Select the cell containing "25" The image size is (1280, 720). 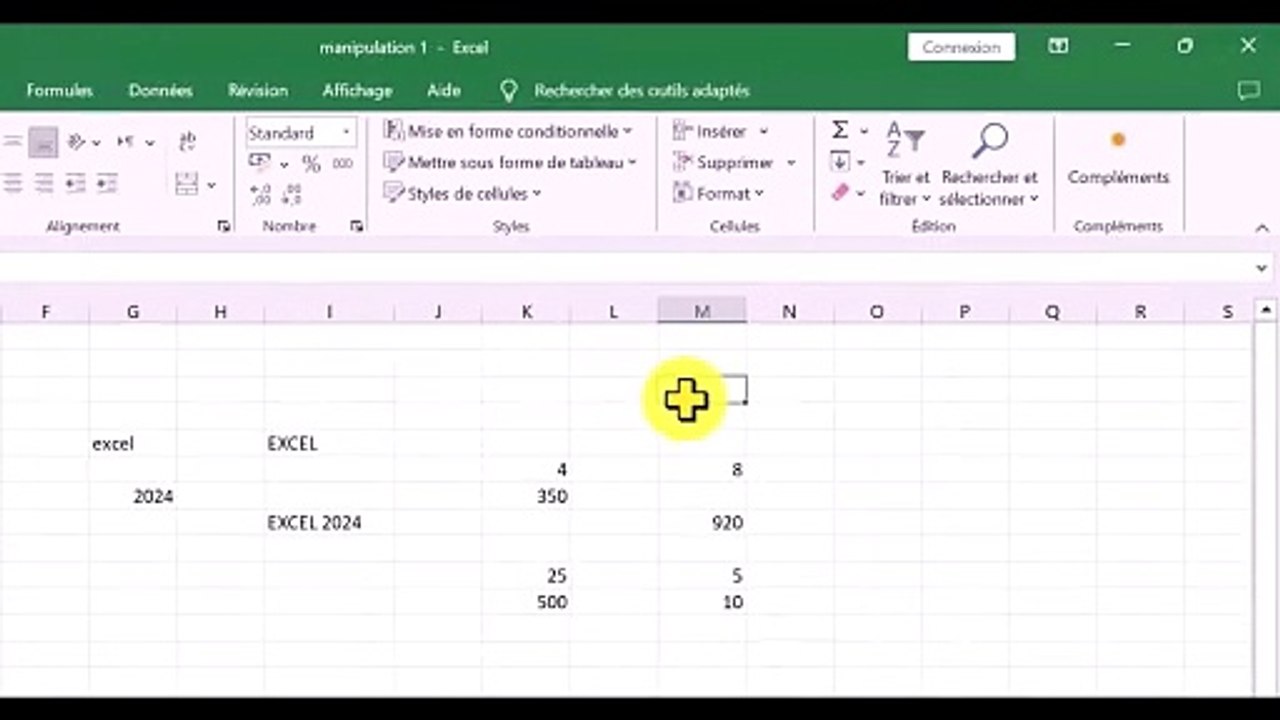(526, 575)
